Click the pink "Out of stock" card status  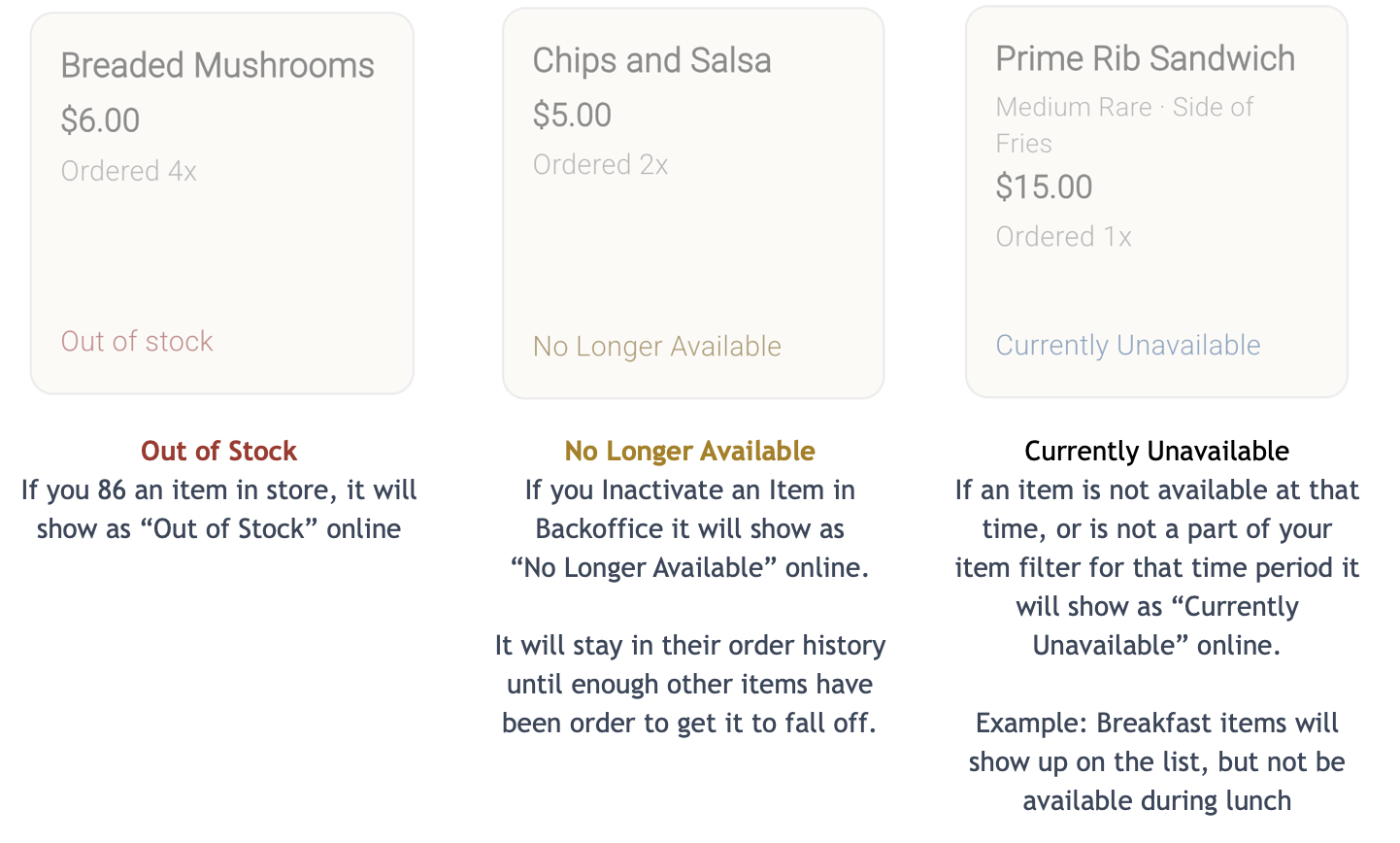(137, 342)
